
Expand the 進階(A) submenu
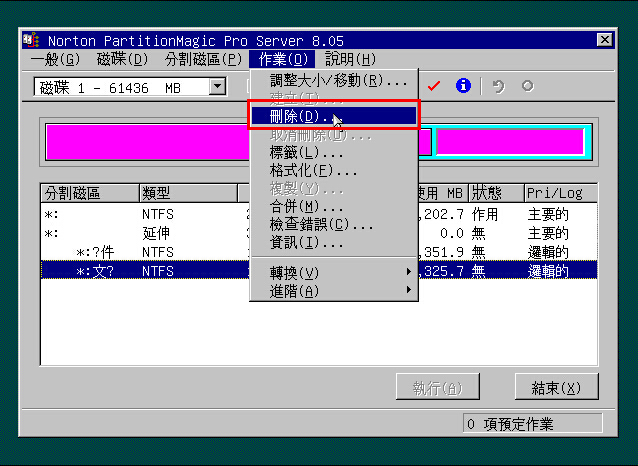pos(334,291)
